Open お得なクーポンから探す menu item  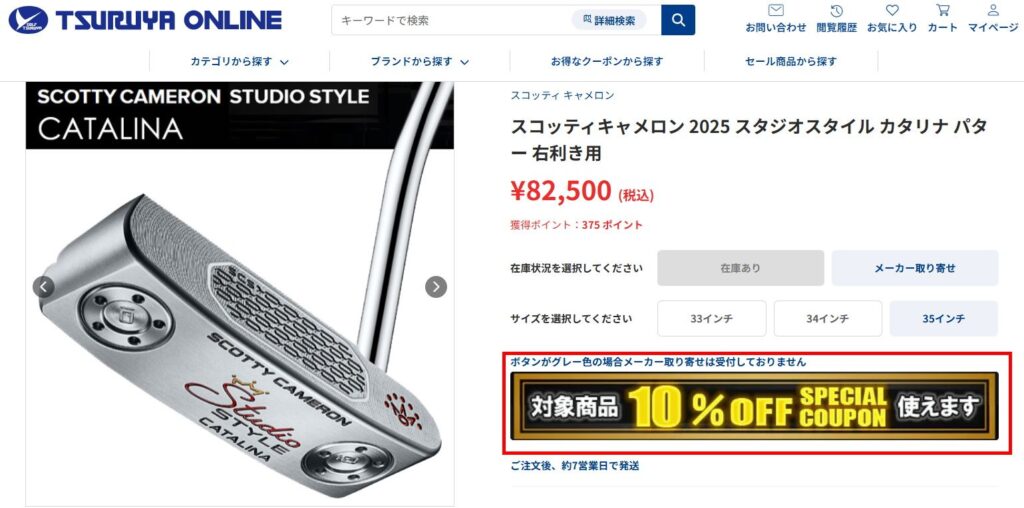(607, 61)
